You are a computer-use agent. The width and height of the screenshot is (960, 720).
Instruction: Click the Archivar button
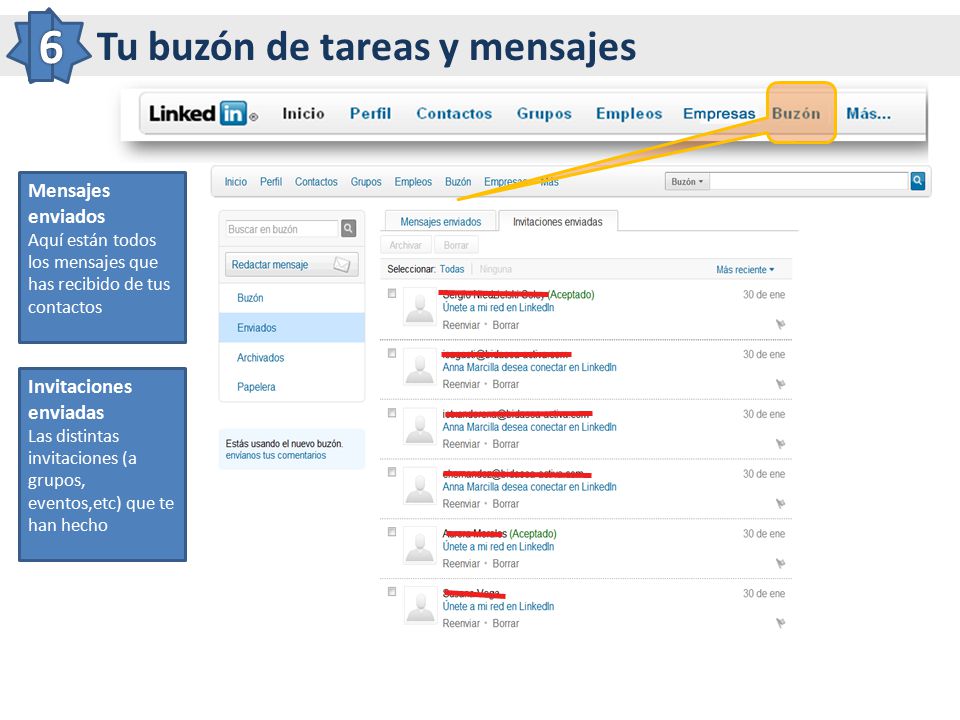coord(405,245)
